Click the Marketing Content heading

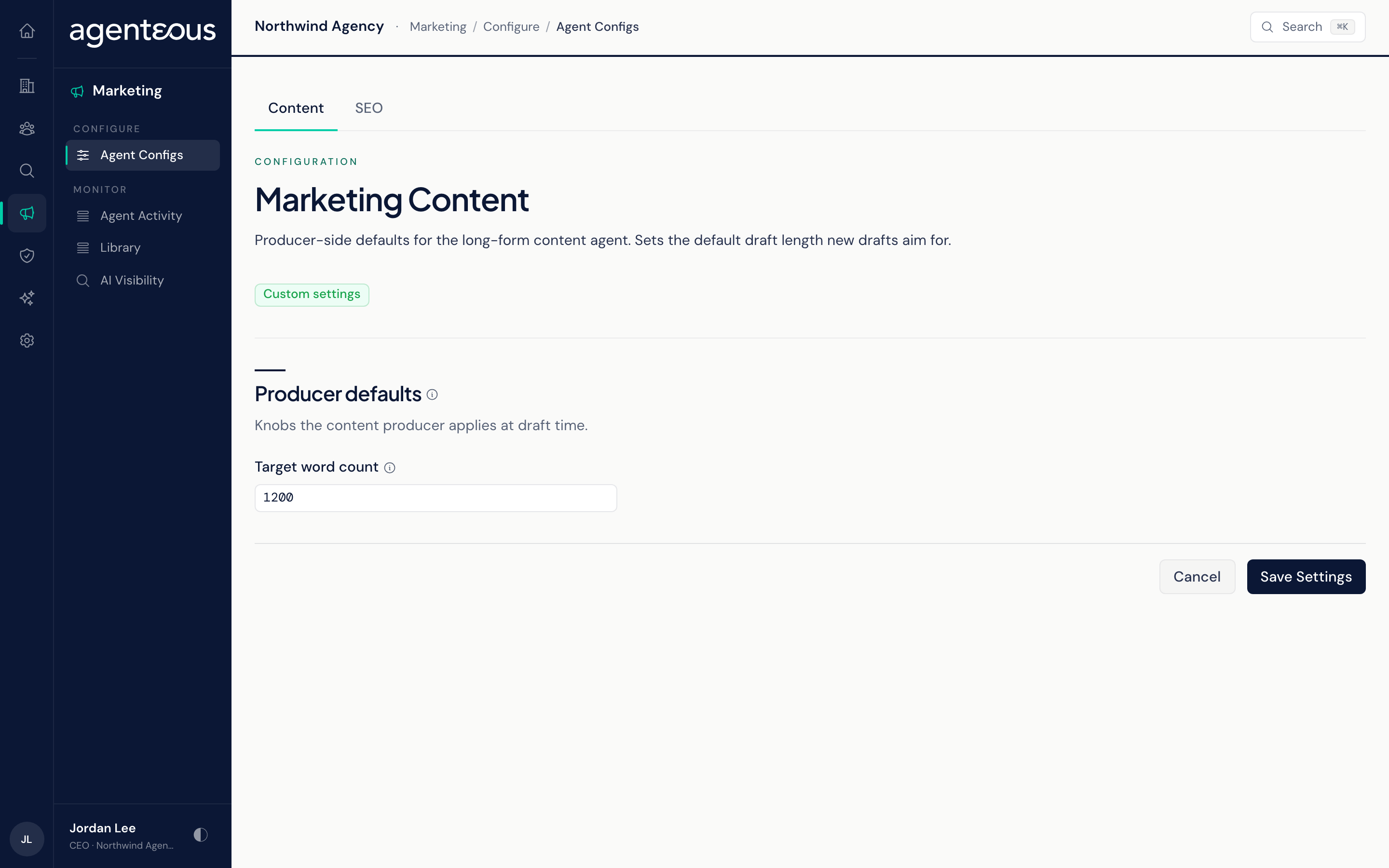coord(392,200)
